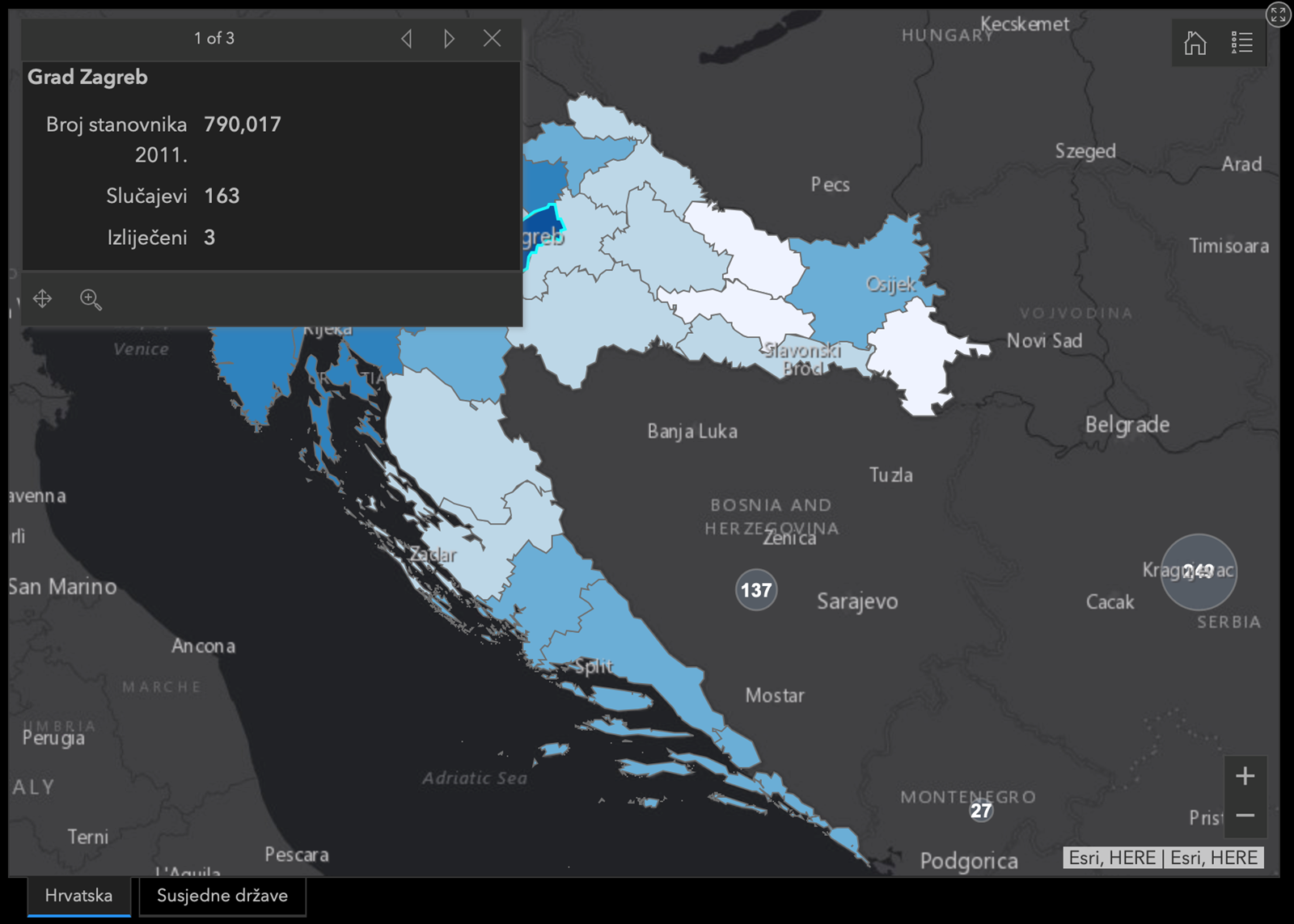The width and height of the screenshot is (1294, 924).
Task: Close the Grad Zagreb popup
Action: pyautogui.click(x=492, y=38)
